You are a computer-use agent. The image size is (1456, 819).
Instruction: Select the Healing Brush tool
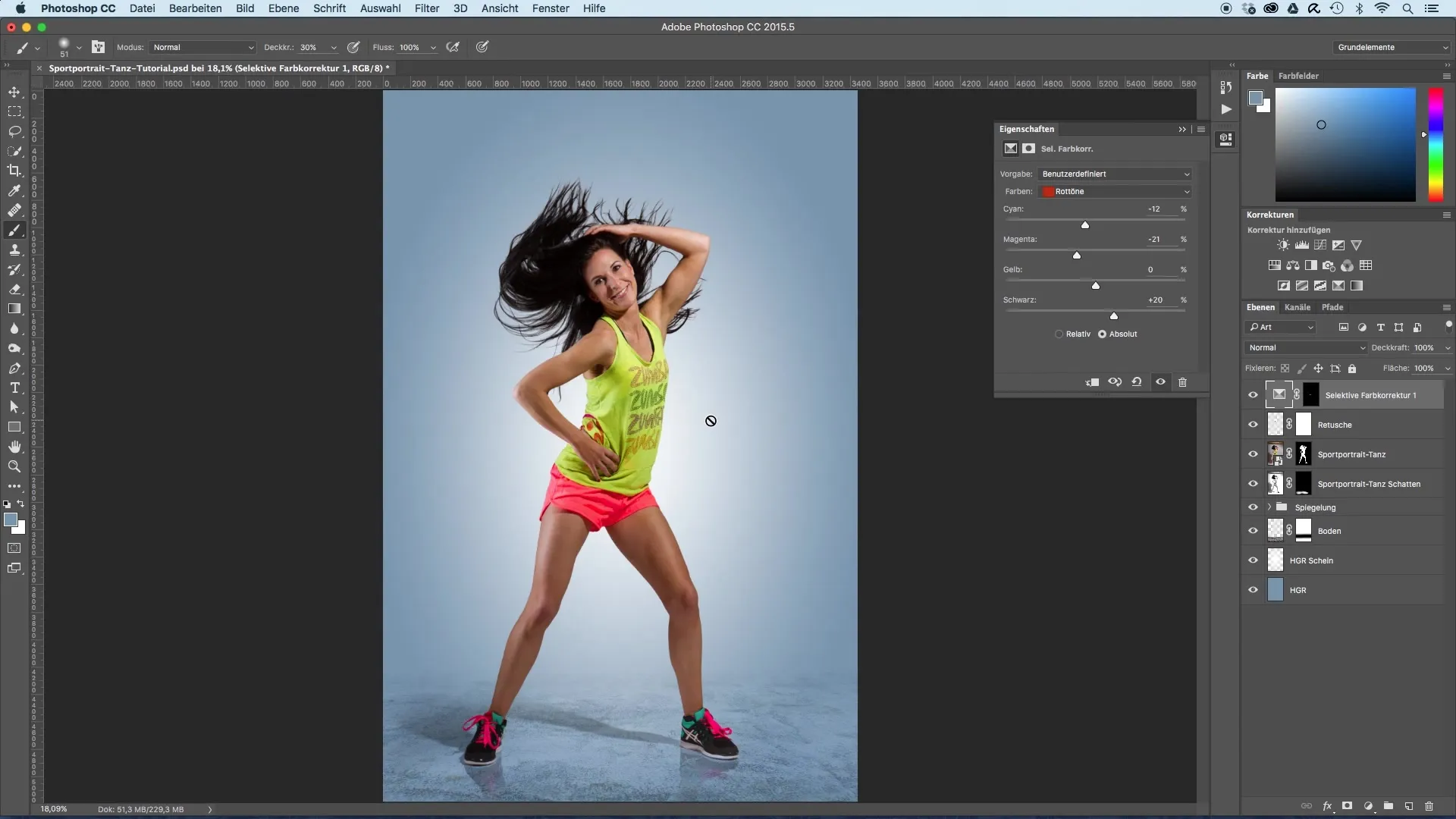(14, 210)
